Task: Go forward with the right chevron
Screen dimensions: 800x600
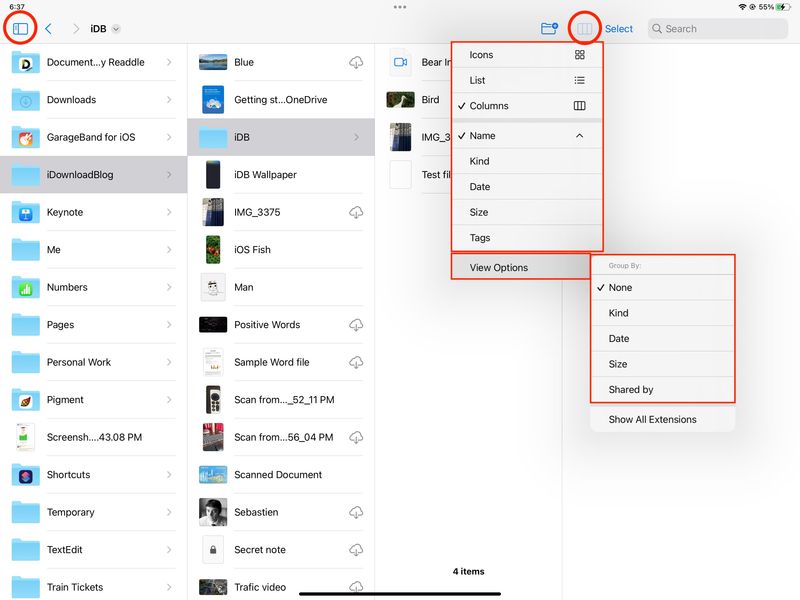Action: tap(76, 29)
